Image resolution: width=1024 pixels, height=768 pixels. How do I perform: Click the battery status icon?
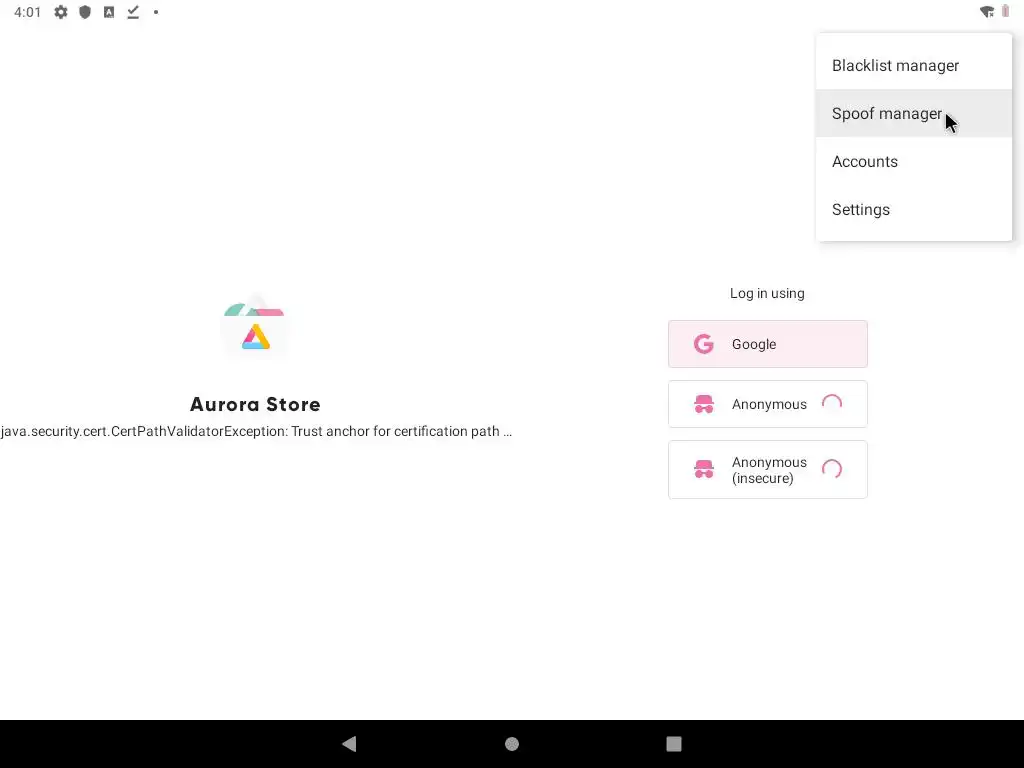1006,12
